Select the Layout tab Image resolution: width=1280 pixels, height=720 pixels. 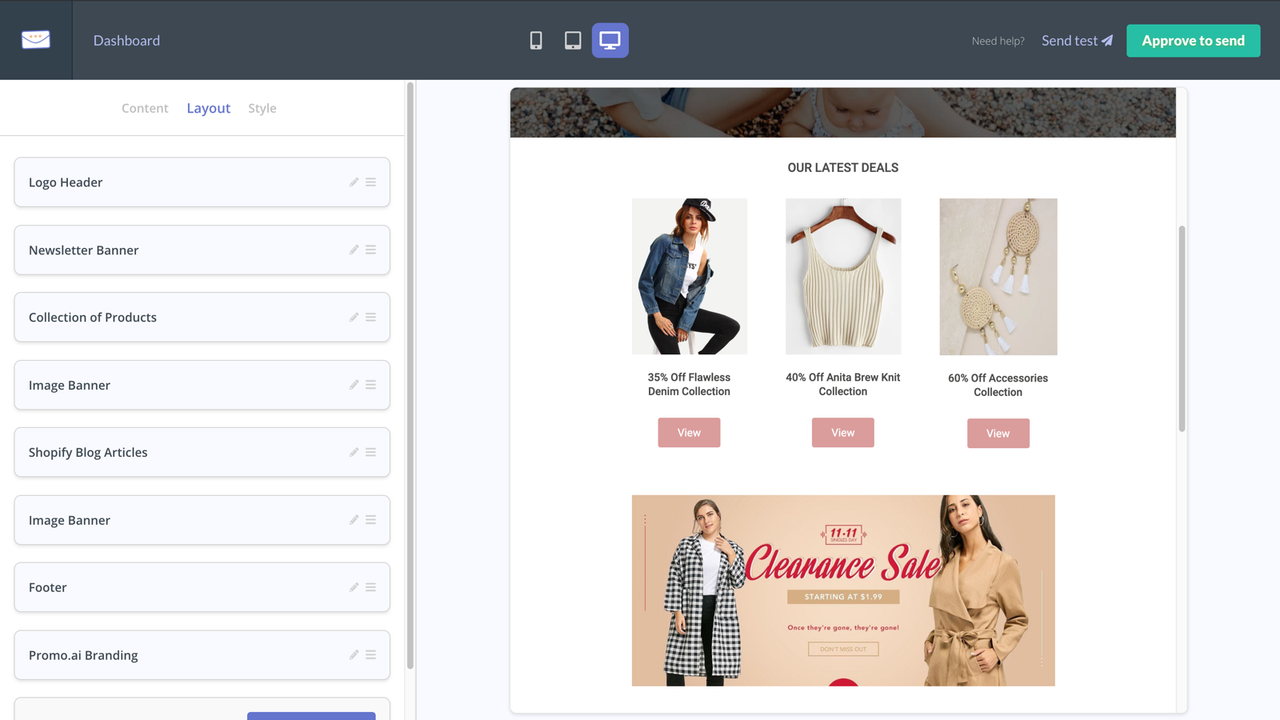(208, 108)
